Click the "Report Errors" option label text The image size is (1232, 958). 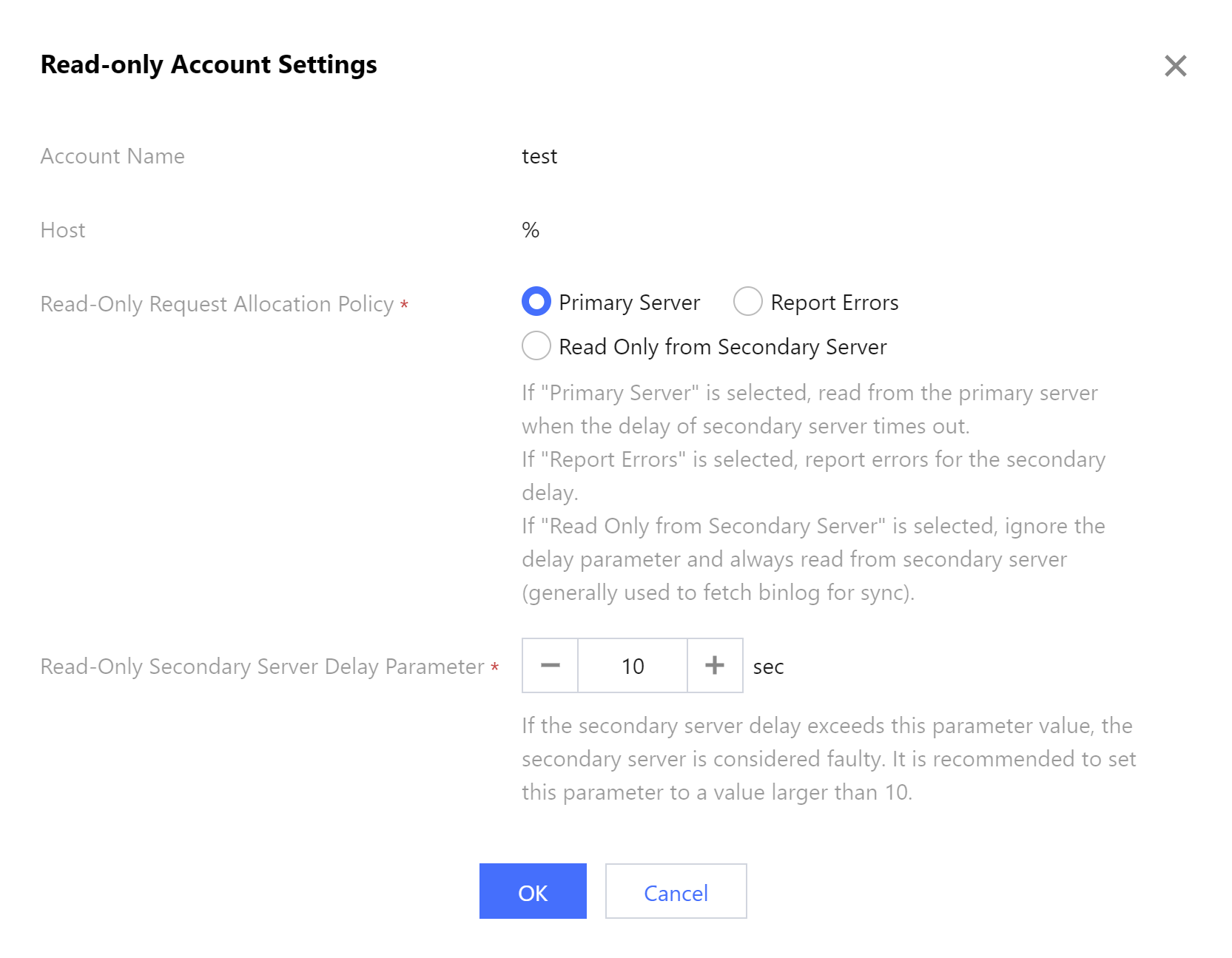(834, 303)
